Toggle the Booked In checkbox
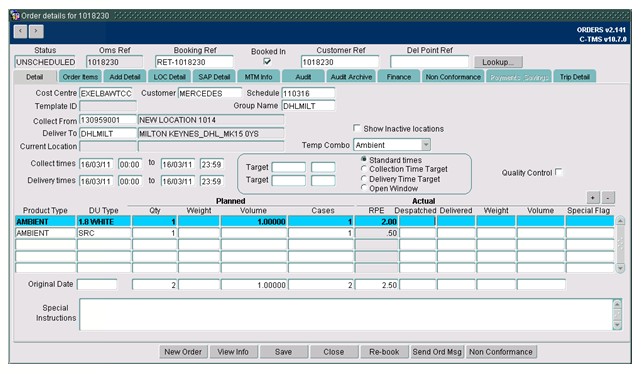 (267, 61)
